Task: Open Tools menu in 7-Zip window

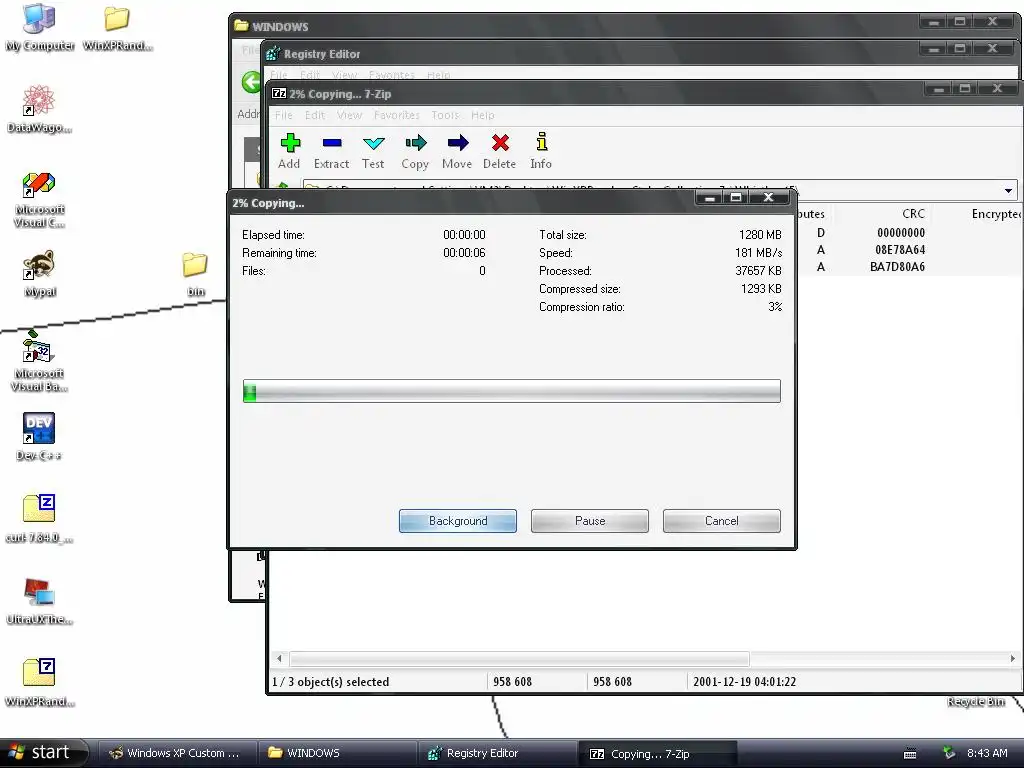Action: click(445, 115)
